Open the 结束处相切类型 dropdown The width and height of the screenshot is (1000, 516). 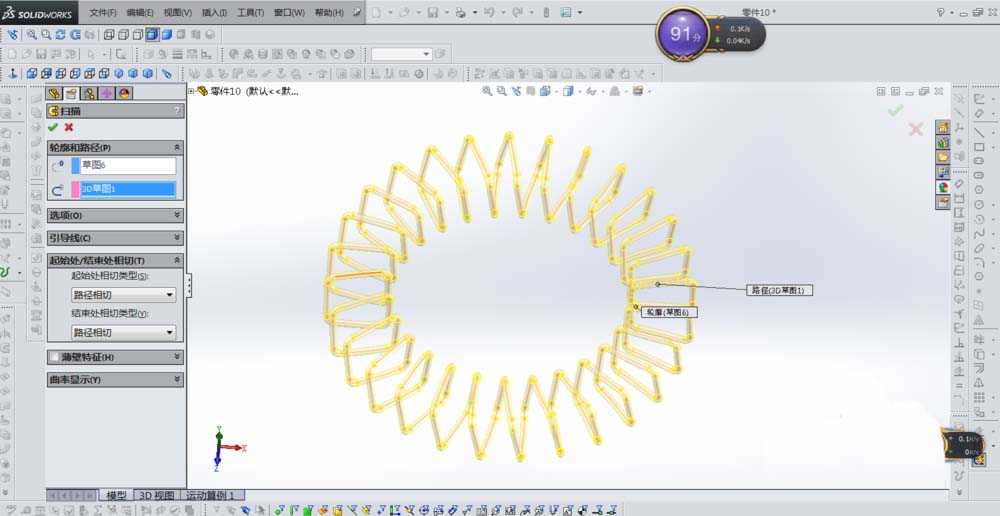[x=124, y=332]
